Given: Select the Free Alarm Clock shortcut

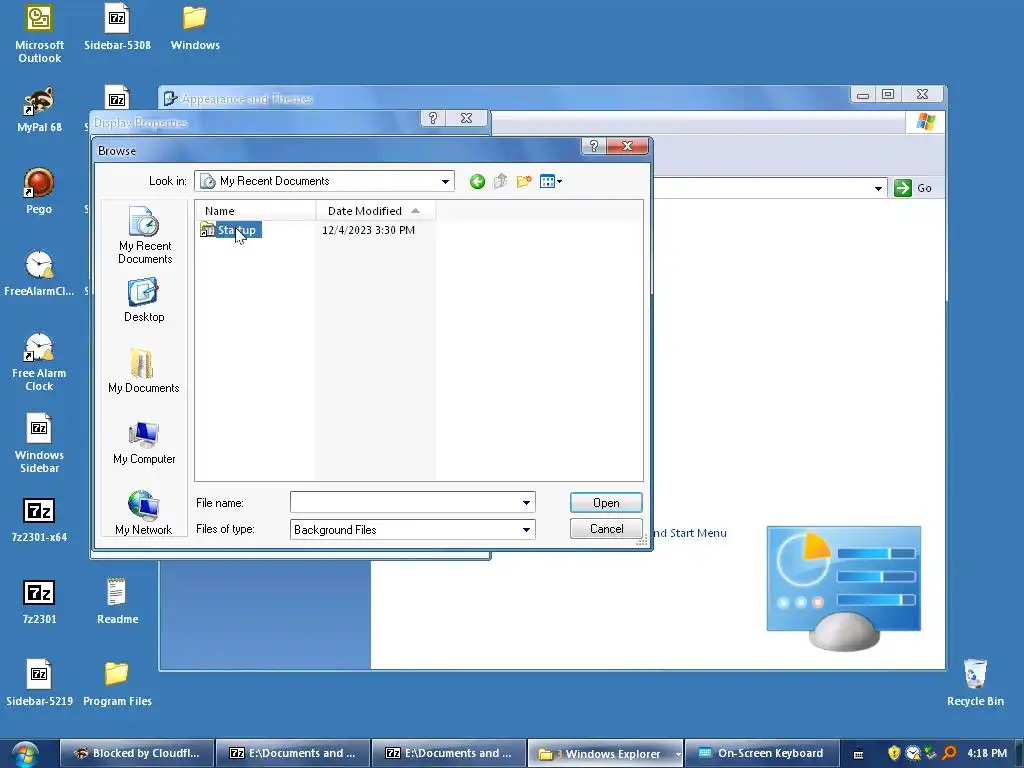Looking at the screenshot, I should (x=39, y=361).
